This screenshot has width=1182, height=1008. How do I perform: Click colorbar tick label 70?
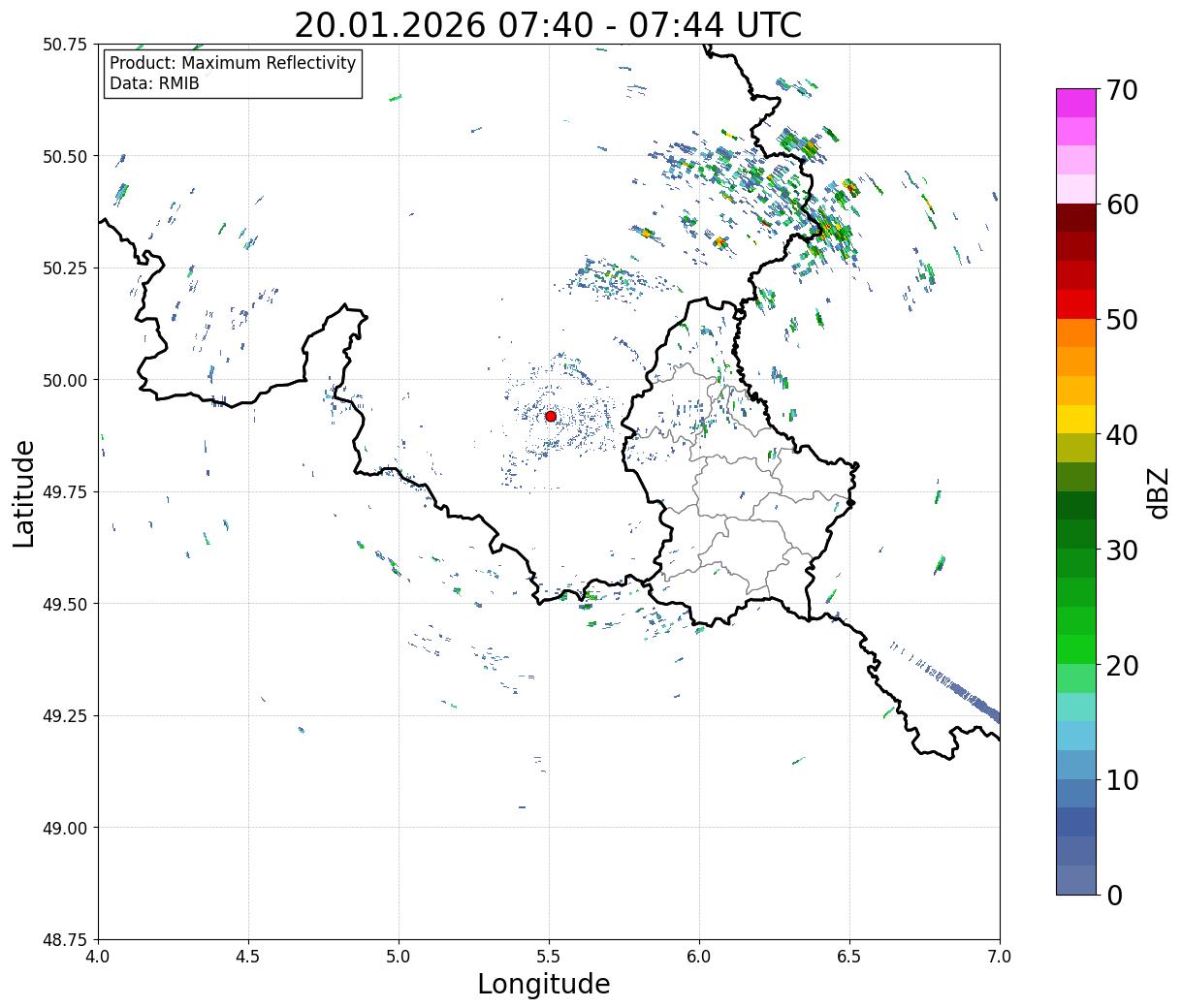(1122, 90)
